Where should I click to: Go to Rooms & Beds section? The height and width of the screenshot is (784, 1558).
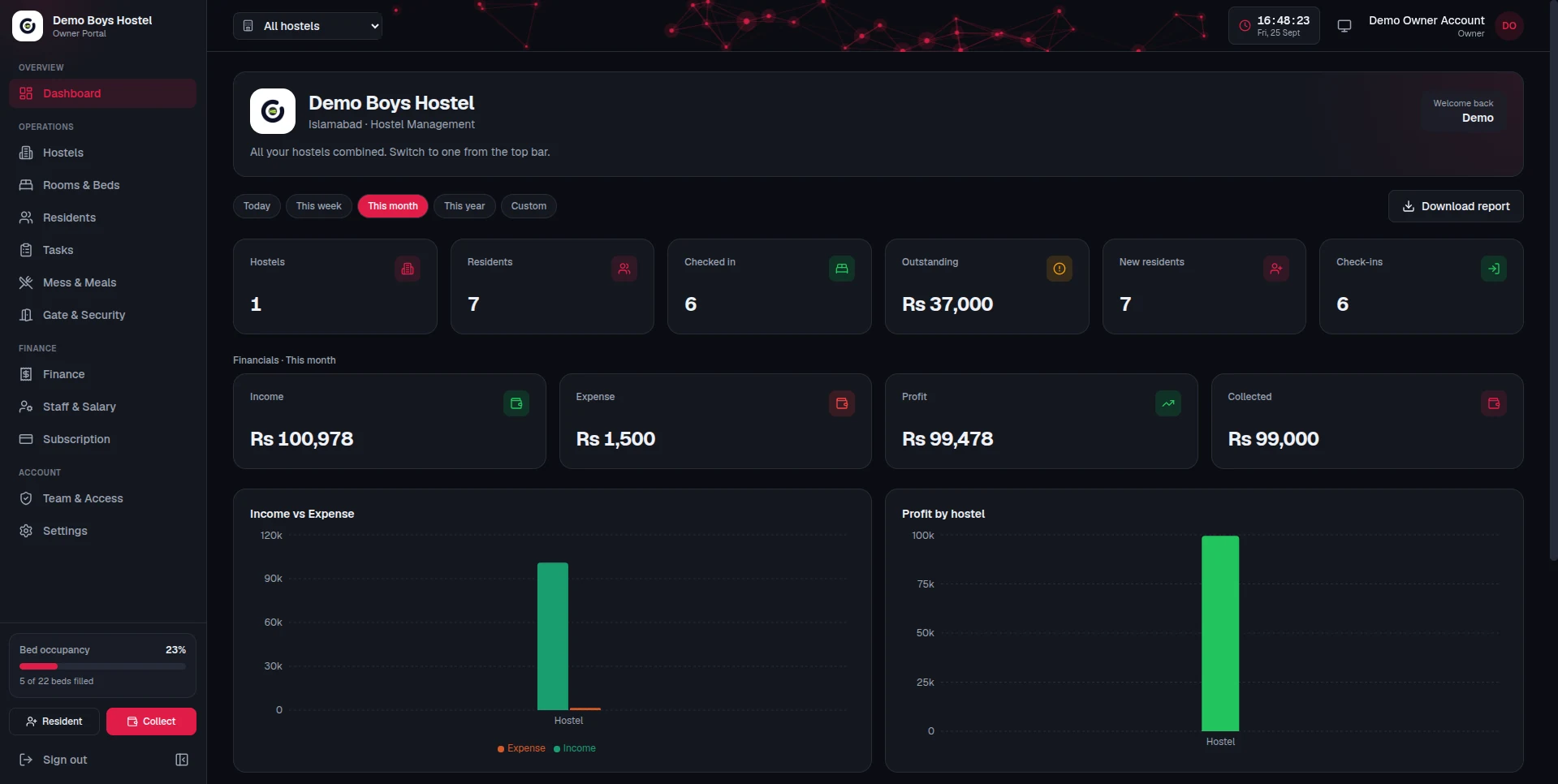point(102,185)
